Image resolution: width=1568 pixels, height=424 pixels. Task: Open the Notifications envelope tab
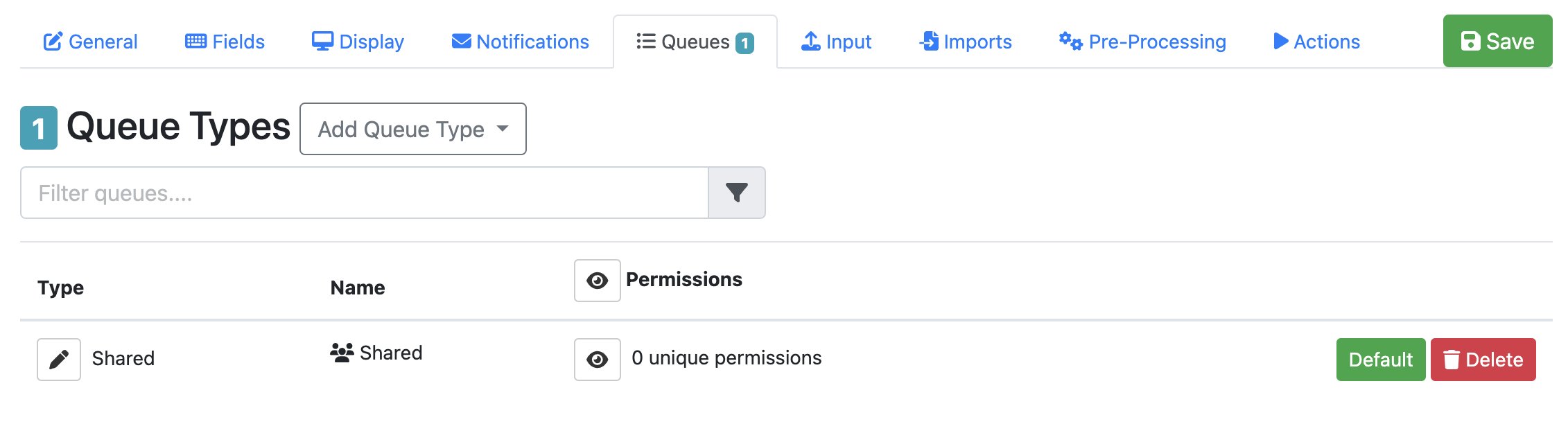[x=520, y=42]
